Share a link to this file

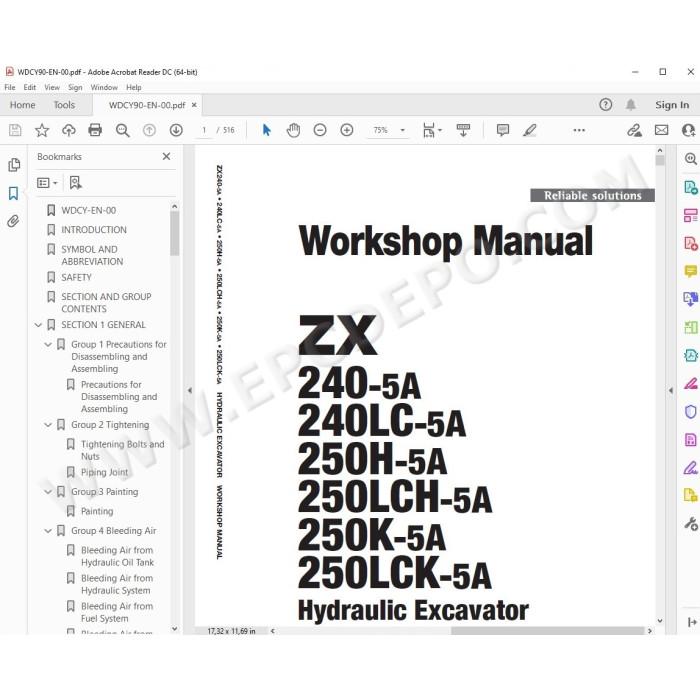coord(634,130)
